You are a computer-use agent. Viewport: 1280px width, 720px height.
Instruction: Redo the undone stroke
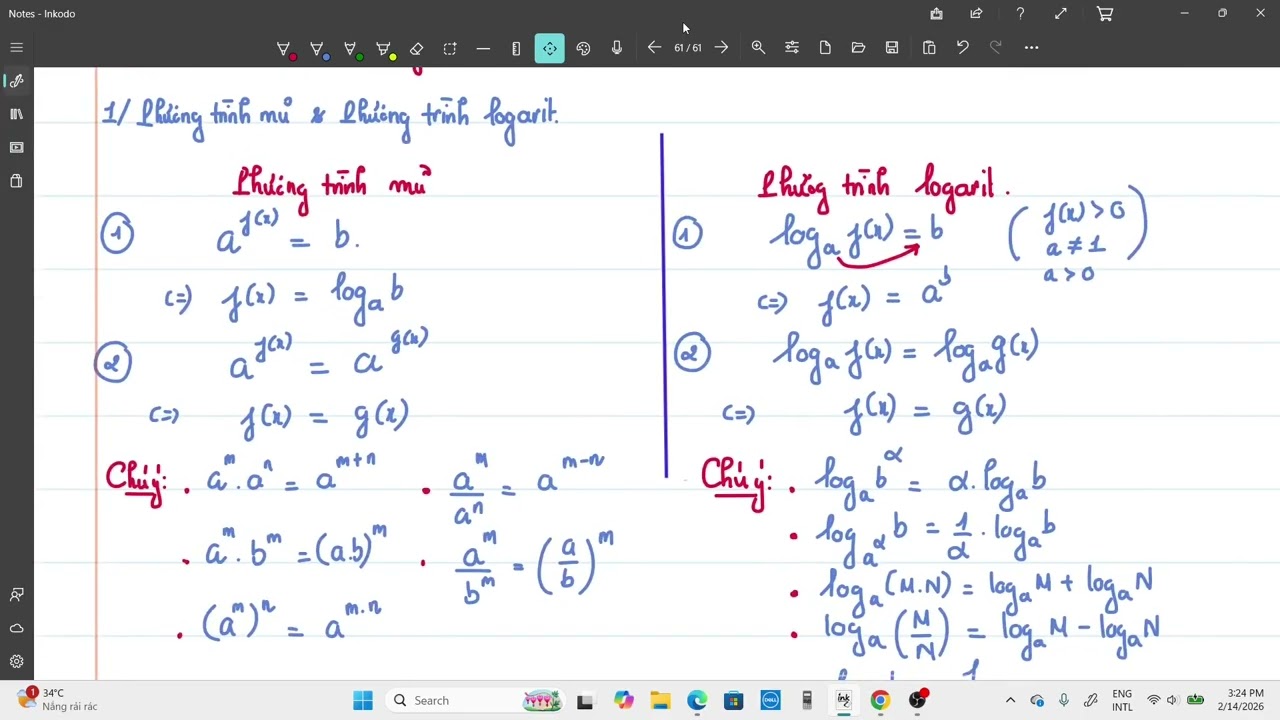click(995, 48)
